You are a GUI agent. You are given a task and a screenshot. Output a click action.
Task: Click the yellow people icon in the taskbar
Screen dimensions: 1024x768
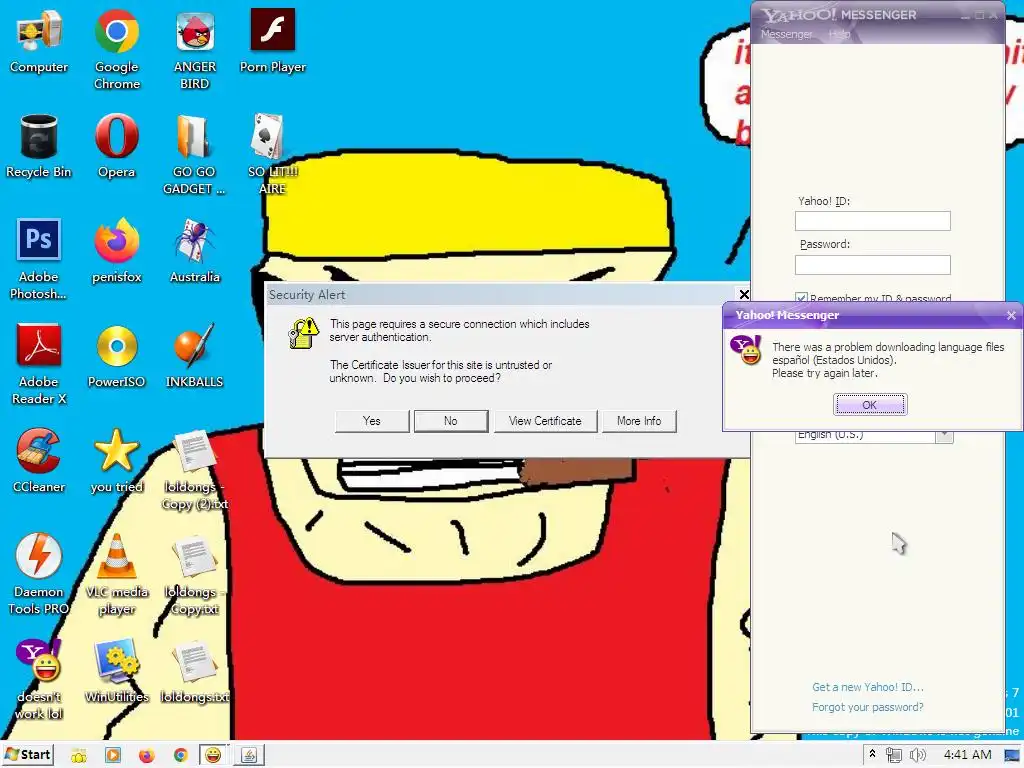(79, 756)
